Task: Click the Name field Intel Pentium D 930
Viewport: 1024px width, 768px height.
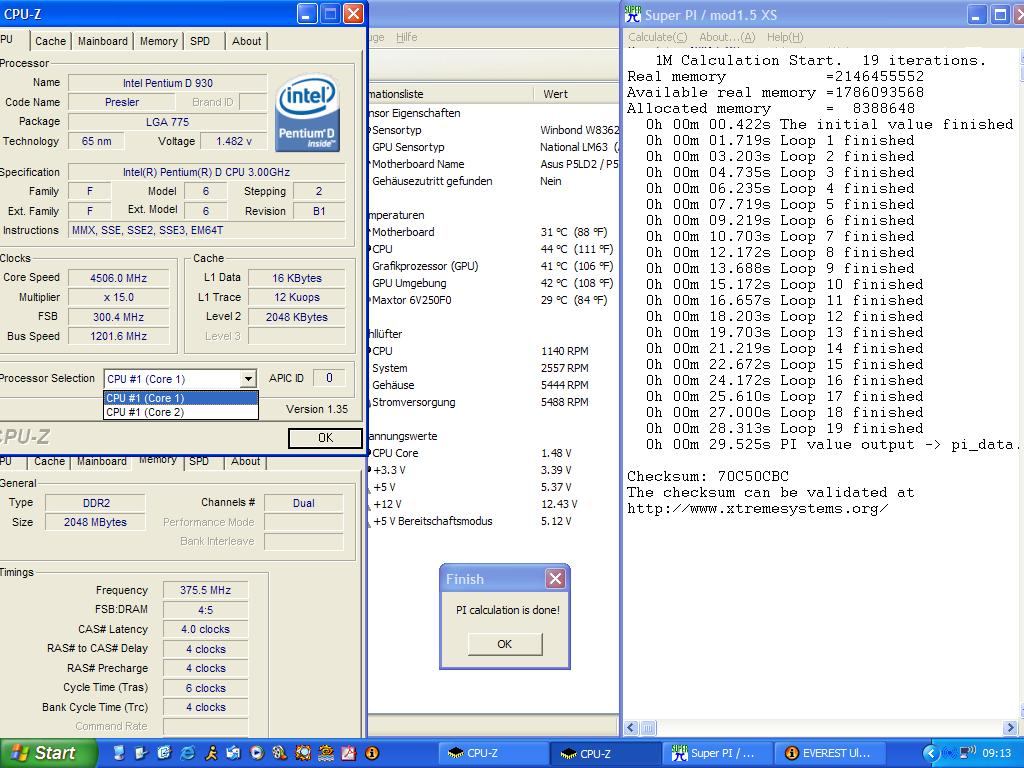Action: [168, 83]
